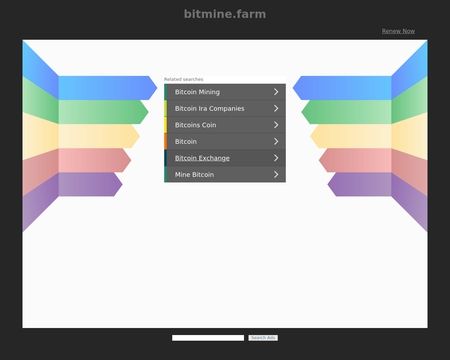Click the chevron arrow beside Mine Bitcoin
Viewport: 450px width, 360px height.
click(276, 174)
